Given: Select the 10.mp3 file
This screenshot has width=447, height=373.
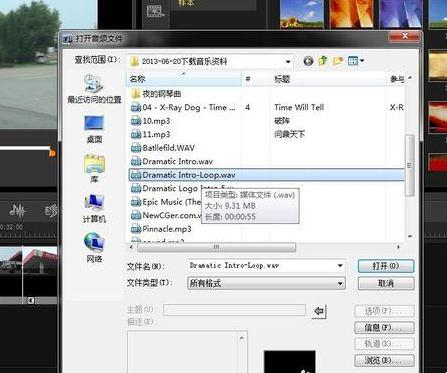Looking at the screenshot, I should click(150, 121).
